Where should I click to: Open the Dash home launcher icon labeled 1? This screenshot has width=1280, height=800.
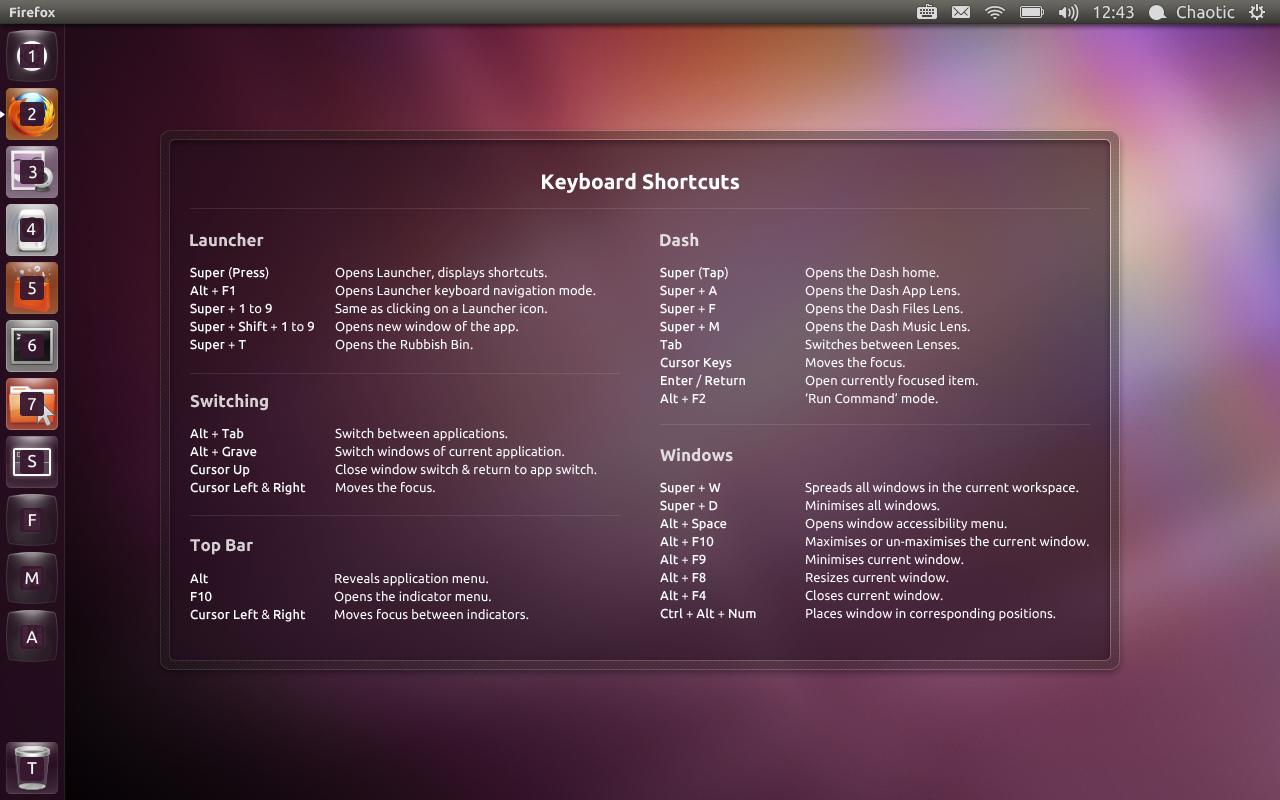pyautogui.click(x=32, y=56)
